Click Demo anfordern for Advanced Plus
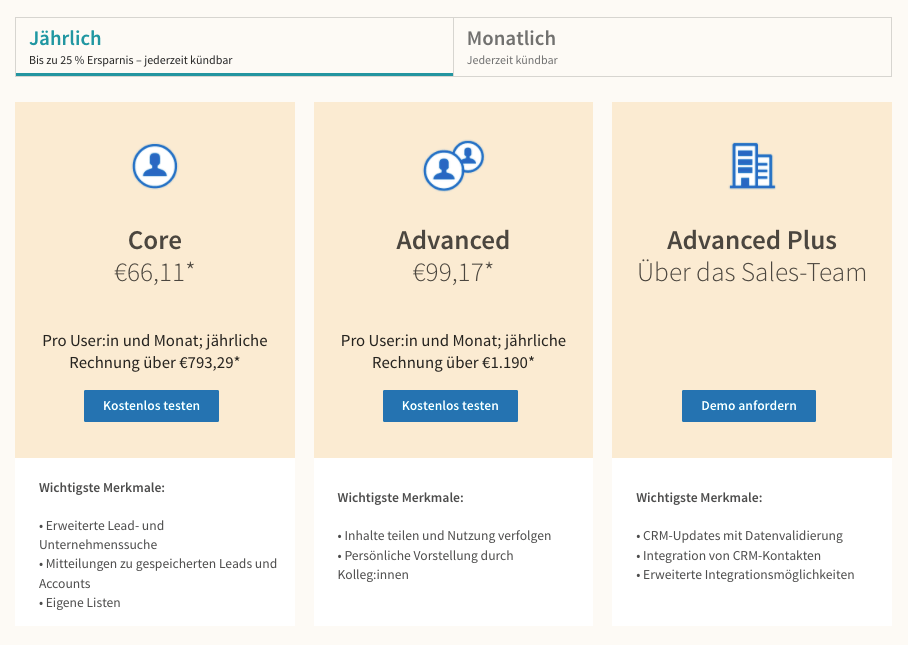Screen dimensions: 908x645 [748, 406]
